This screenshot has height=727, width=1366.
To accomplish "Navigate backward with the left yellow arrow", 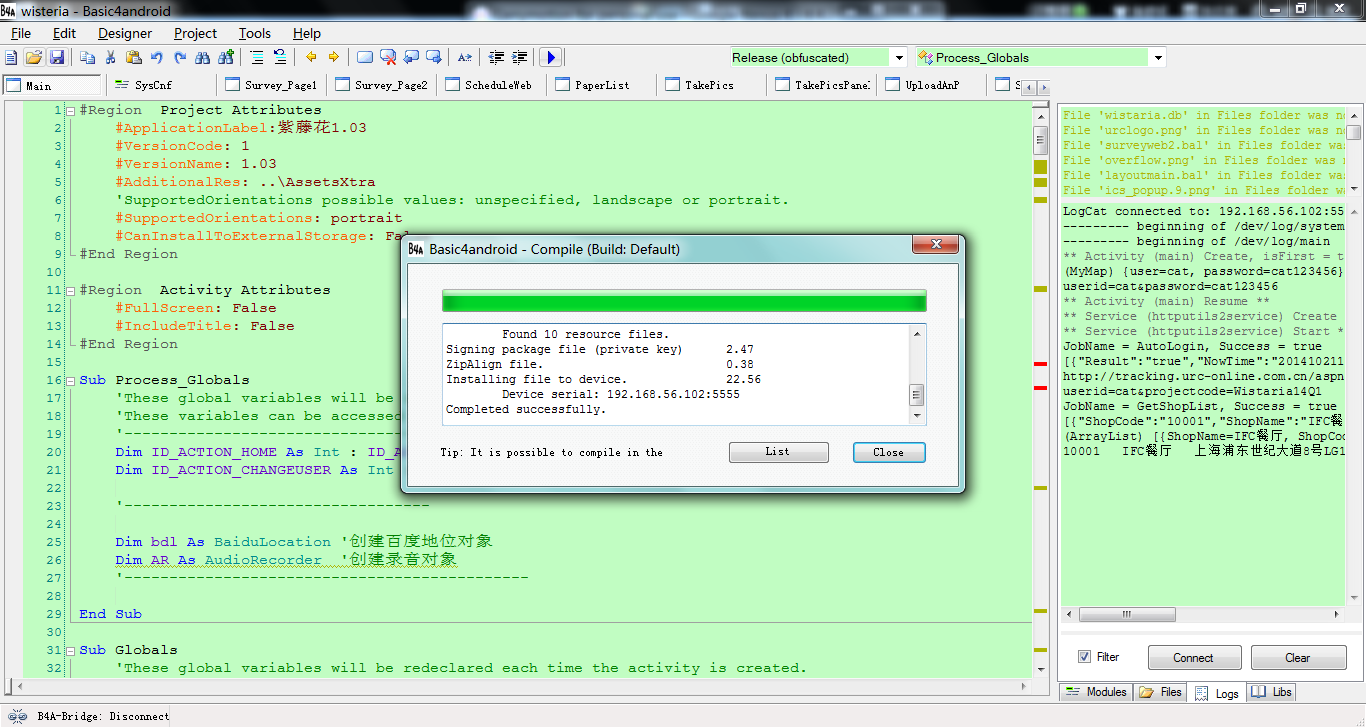I will click(311, 57).
